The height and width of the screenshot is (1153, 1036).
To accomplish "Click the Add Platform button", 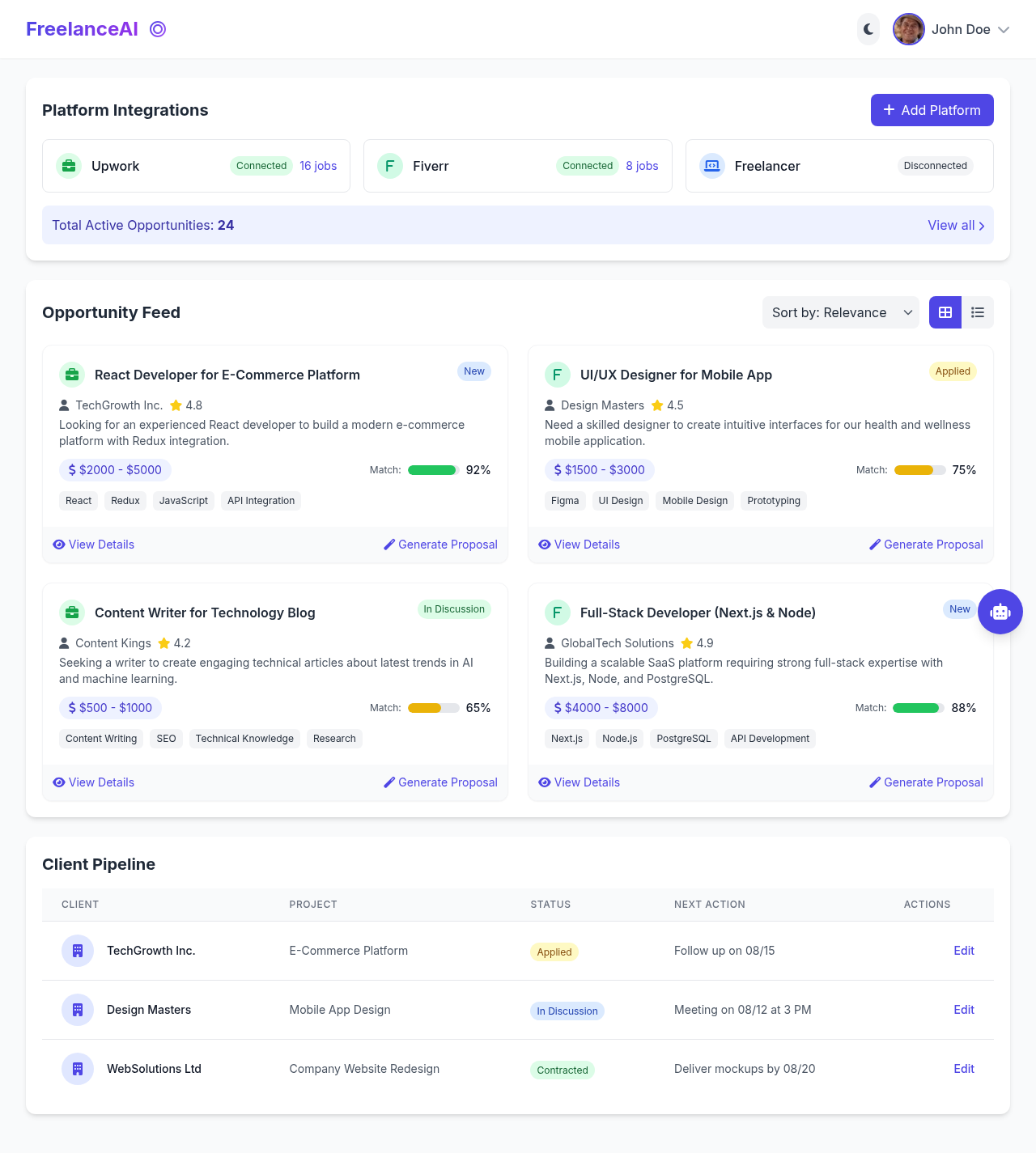I will tap(932, 110).
